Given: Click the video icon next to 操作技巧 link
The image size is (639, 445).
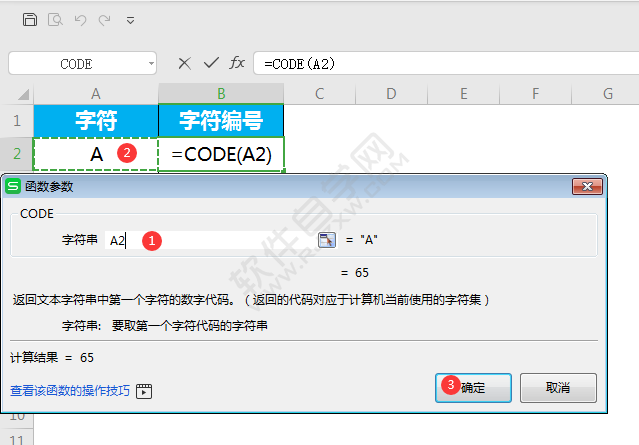Looking at the screenshot, I should click(144, 391).
